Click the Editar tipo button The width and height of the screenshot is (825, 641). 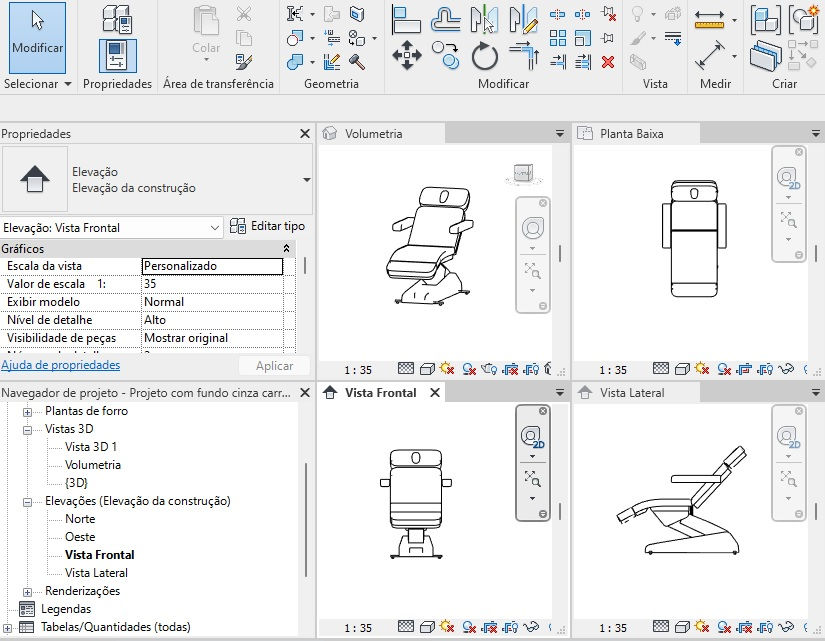click(267, 226)
